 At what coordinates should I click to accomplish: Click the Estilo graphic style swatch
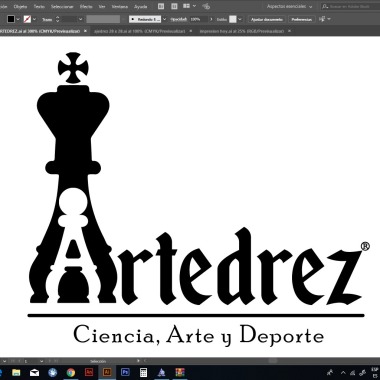click(233, 19)
